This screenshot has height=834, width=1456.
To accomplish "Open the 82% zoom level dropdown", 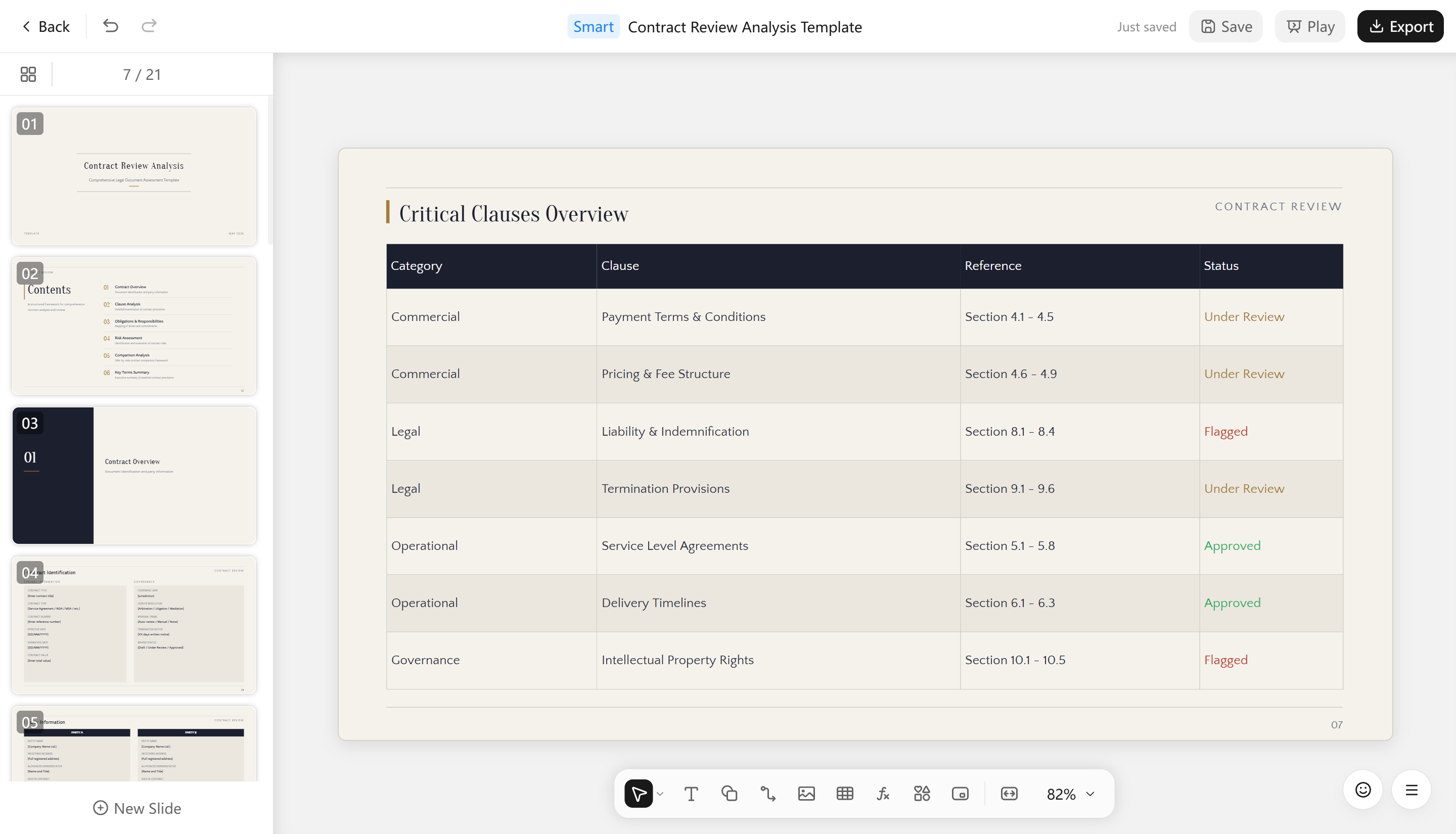I will pyautogui.click(x=1071, y=794).
